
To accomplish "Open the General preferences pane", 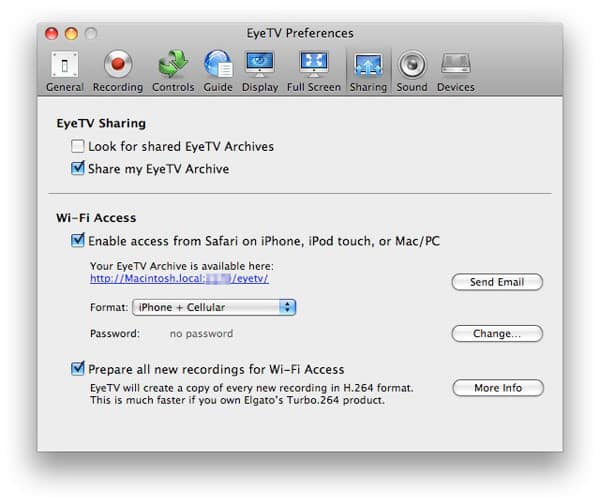I will [x=65, y=72].
